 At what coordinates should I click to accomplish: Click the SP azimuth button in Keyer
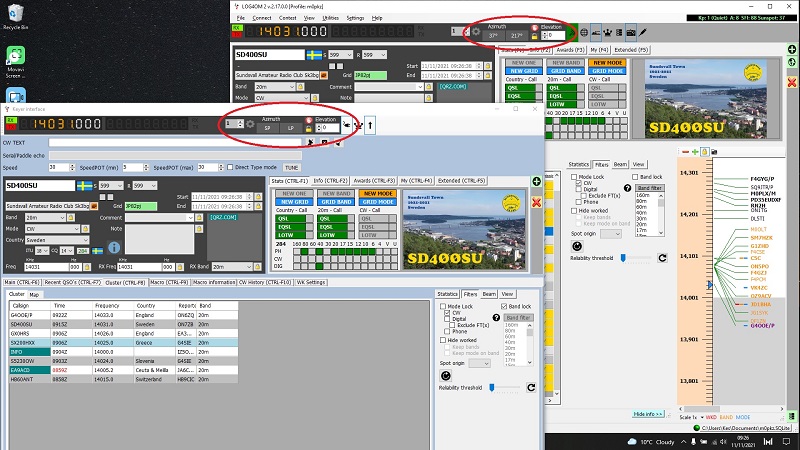pyautogui.click(x=268, y=128)
